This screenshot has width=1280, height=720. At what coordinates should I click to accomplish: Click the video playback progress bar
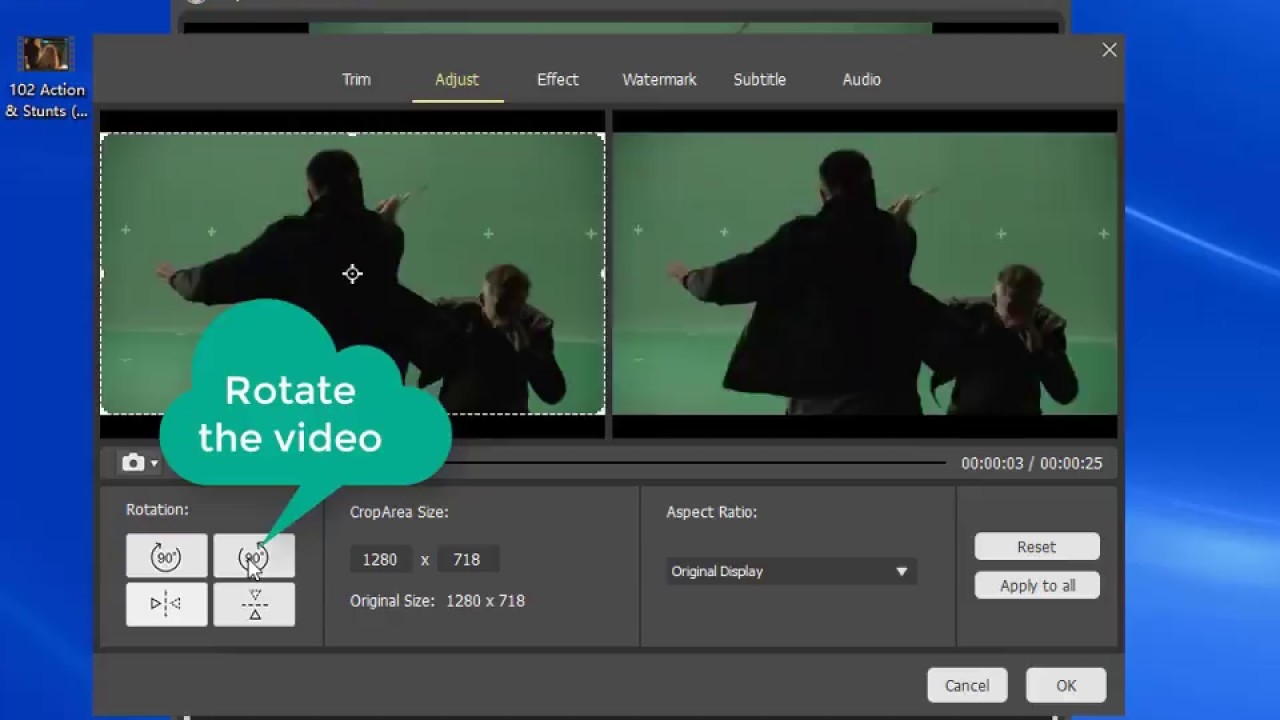pos(700,463)
